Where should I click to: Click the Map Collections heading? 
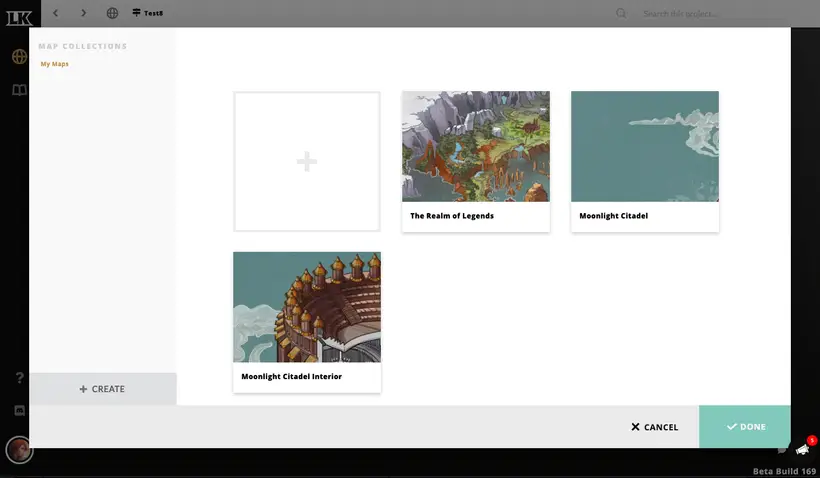tap(83, 46)
